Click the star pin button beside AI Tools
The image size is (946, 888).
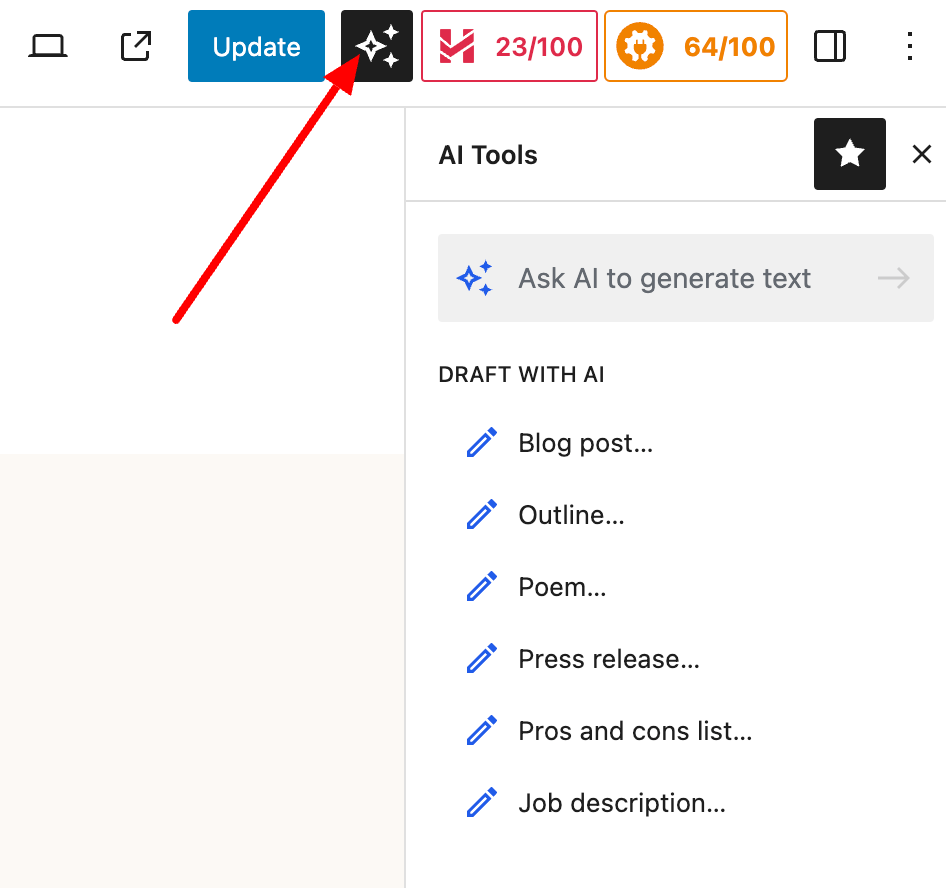[x=849, y=154]
